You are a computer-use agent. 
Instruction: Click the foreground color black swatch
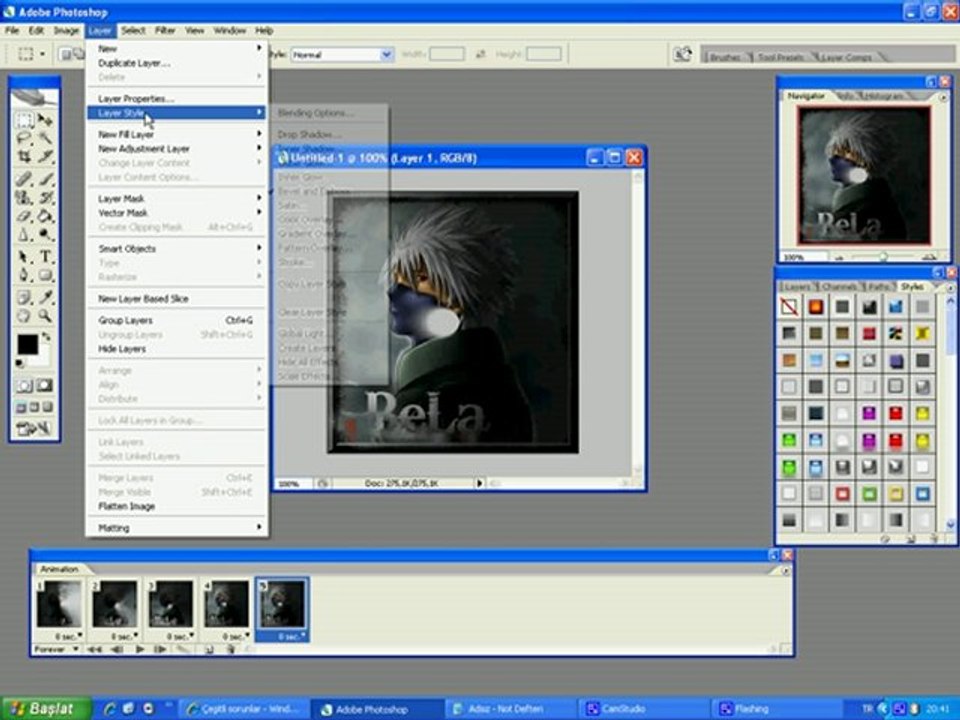click(x=27, y=345)
